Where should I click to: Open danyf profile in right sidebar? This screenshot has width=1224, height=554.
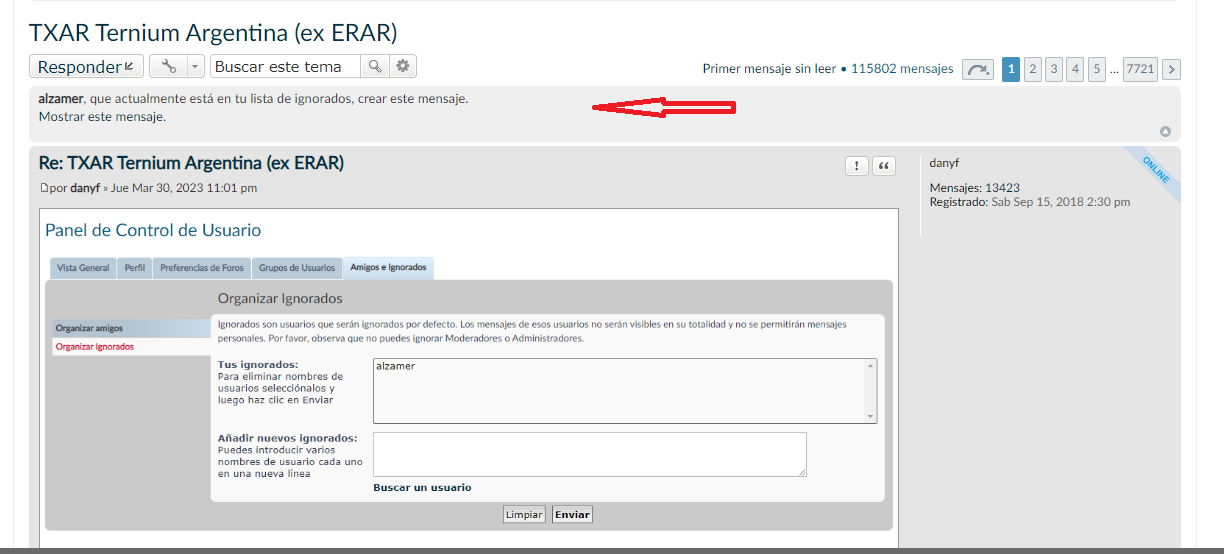(x=944, y=162)
